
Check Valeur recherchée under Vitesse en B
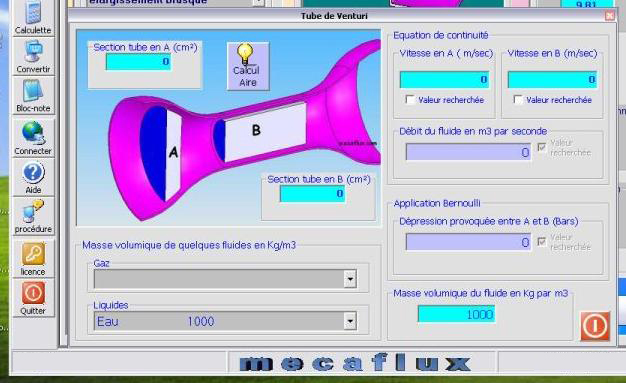518,99
